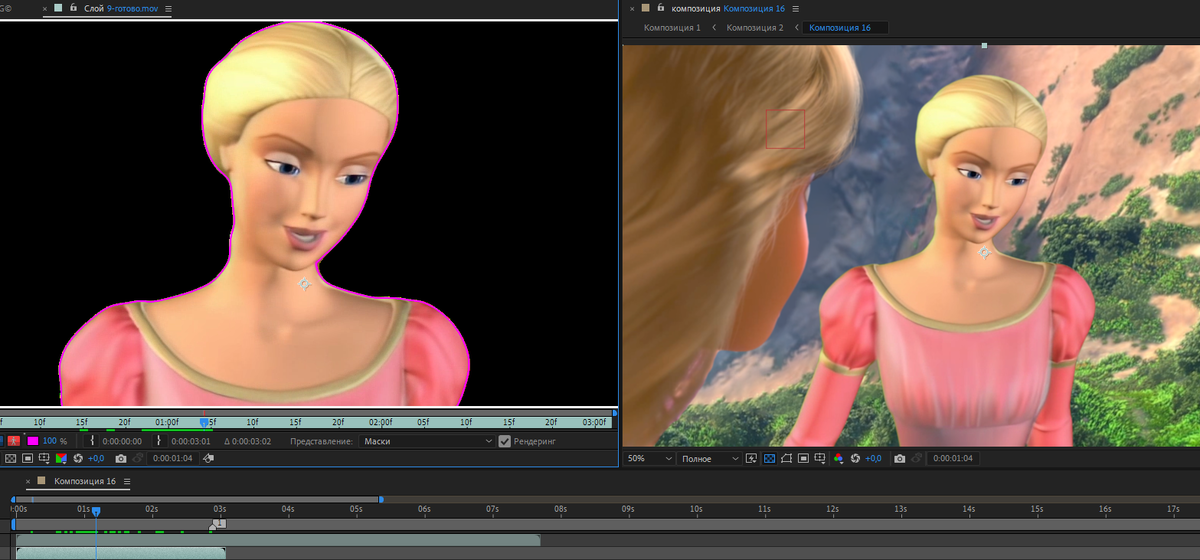Open the channel display RGB icon in layer panel

61,458
